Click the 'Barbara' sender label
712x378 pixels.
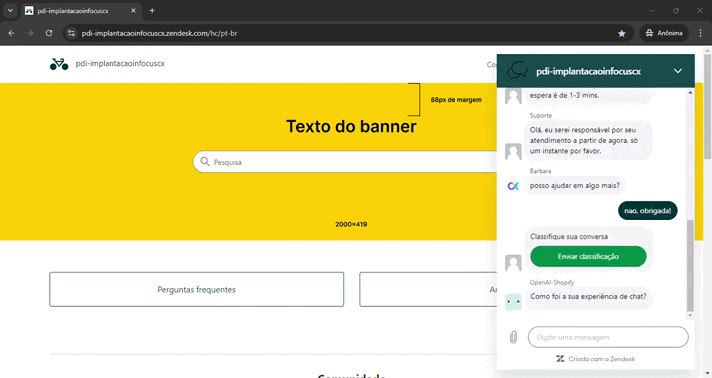(540, 171)
